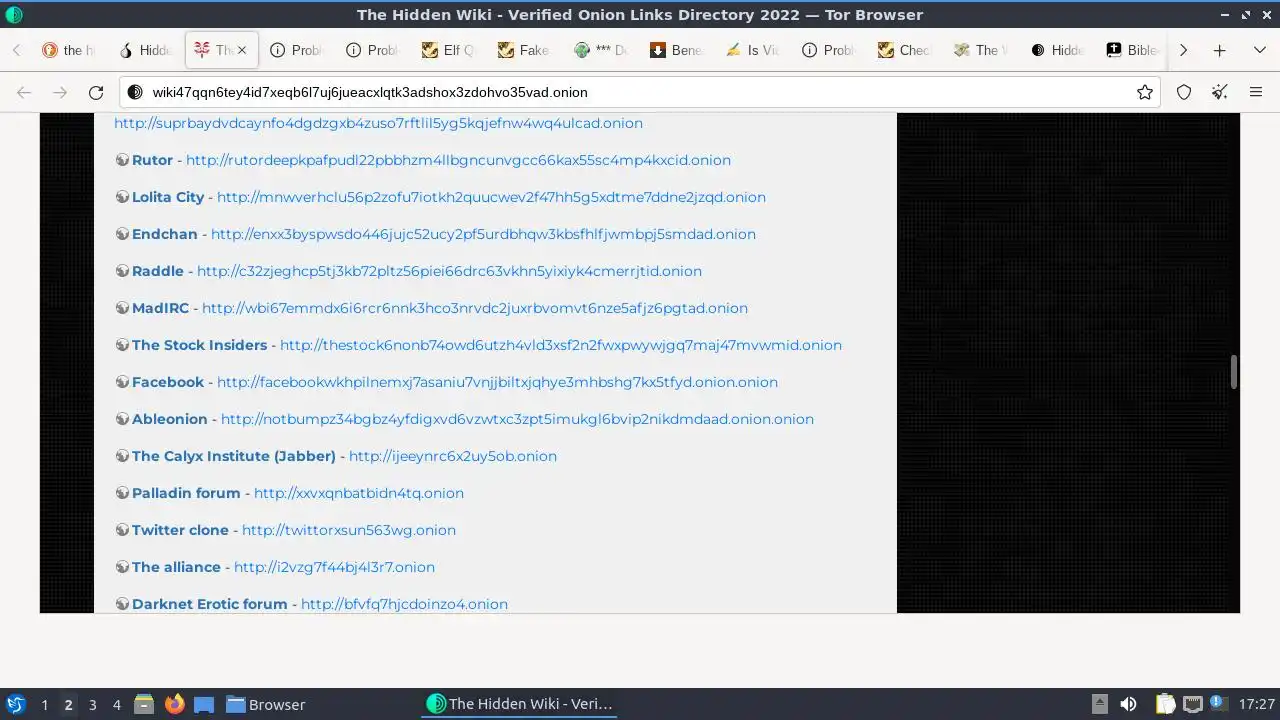Click the volume speaker tray icon
1280x720 pixels.
[1128, 704]
